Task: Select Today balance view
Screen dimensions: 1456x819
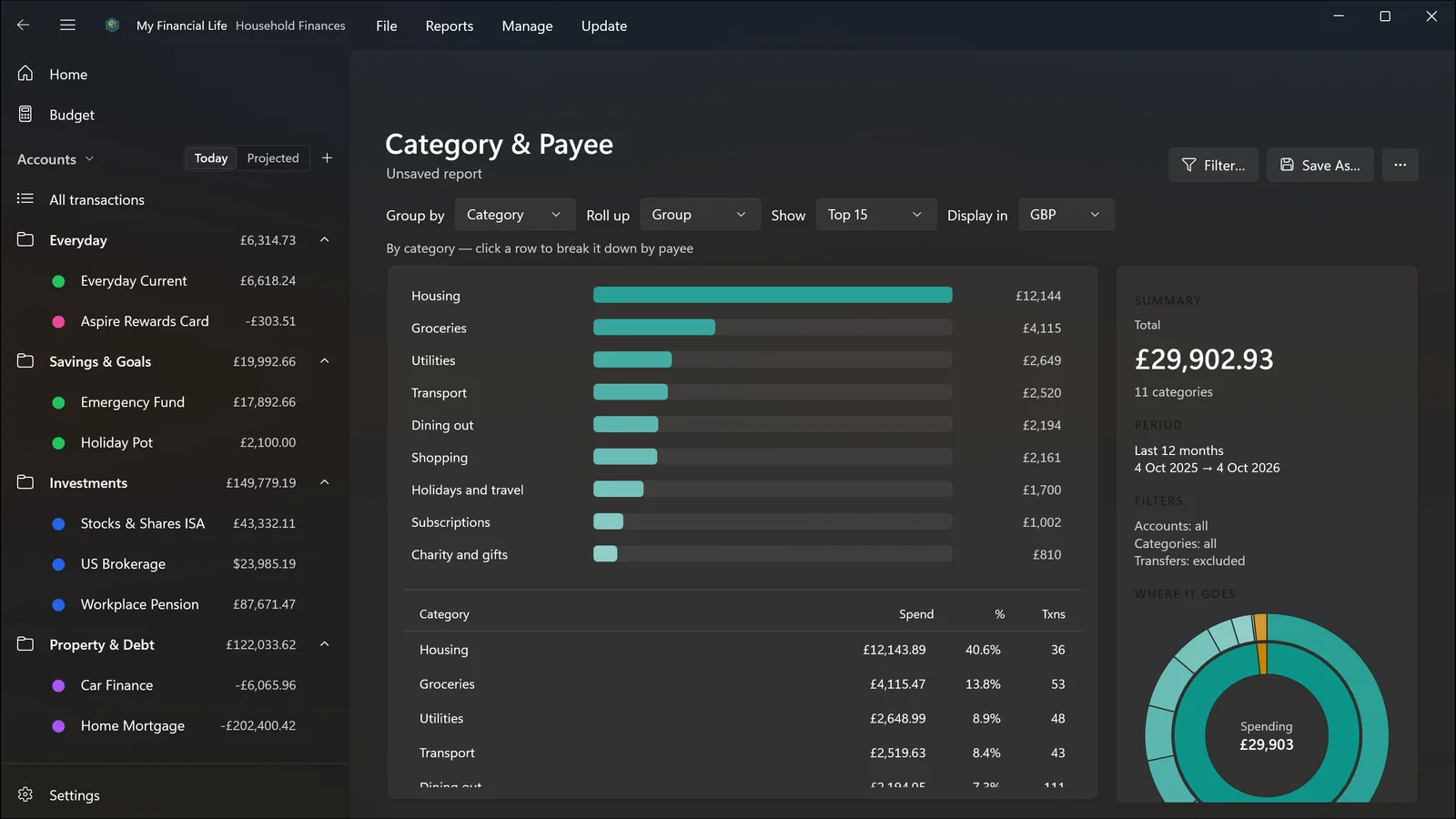Action: [211, 158]
